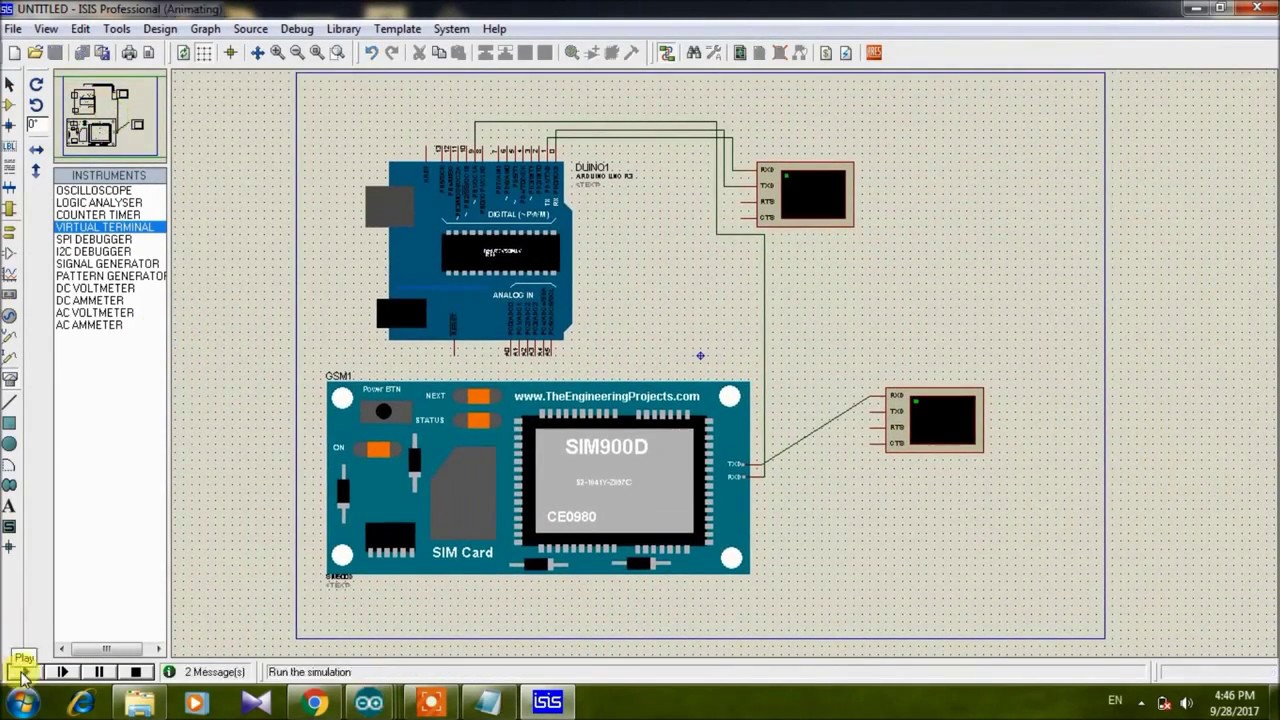Image resolution: width=1280 pixels, height=720 pixels.
Task: Open the Design menu
Action: point(160,29)
